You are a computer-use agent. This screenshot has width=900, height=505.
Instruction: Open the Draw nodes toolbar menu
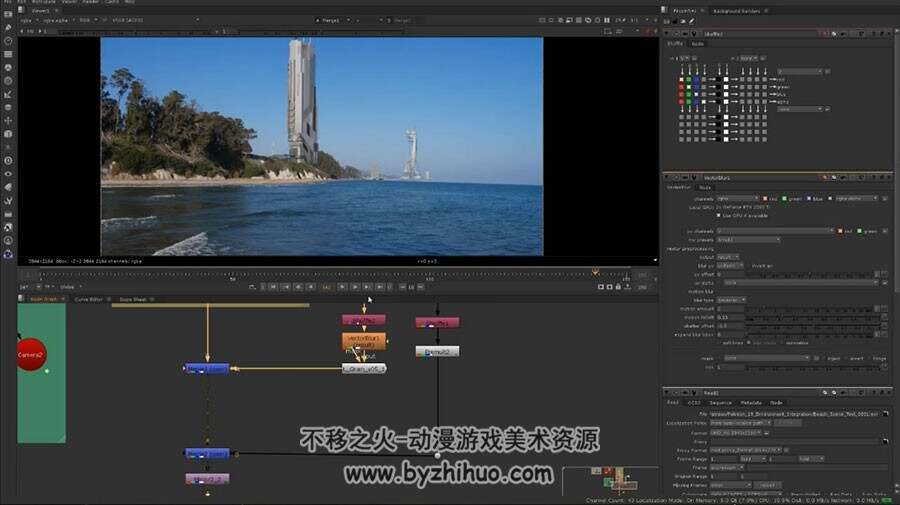8,28
